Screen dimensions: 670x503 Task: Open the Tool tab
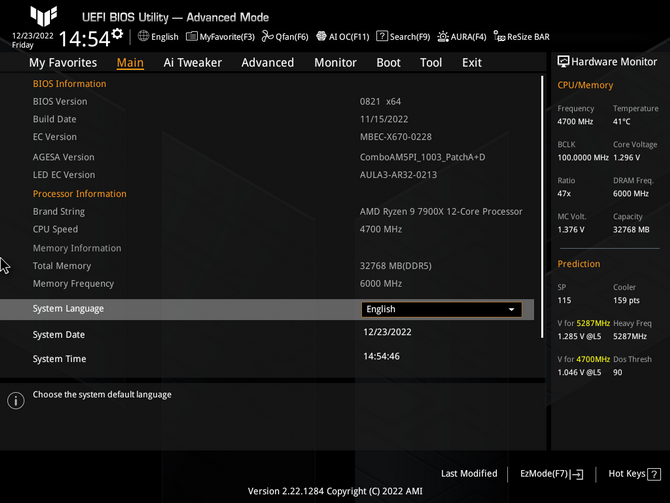(431, 62)
